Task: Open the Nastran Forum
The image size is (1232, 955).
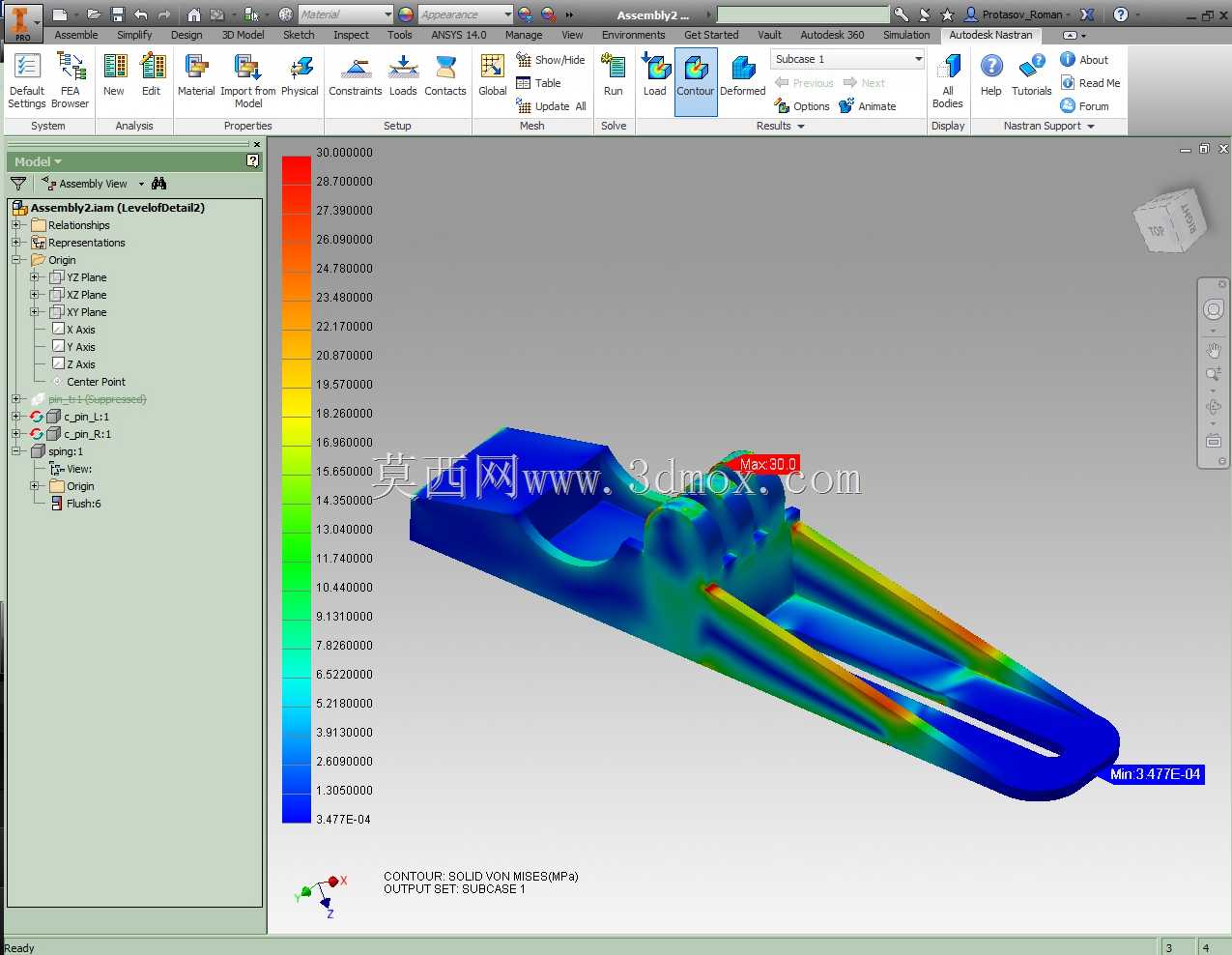Action: coord(1084,106)
